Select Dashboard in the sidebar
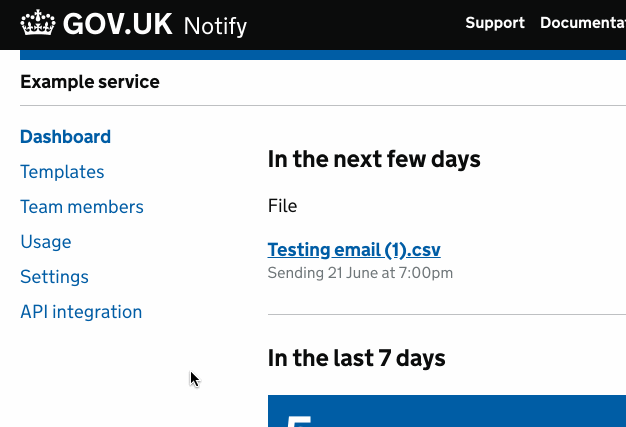 pyautogui.click(x=65, y=137)
